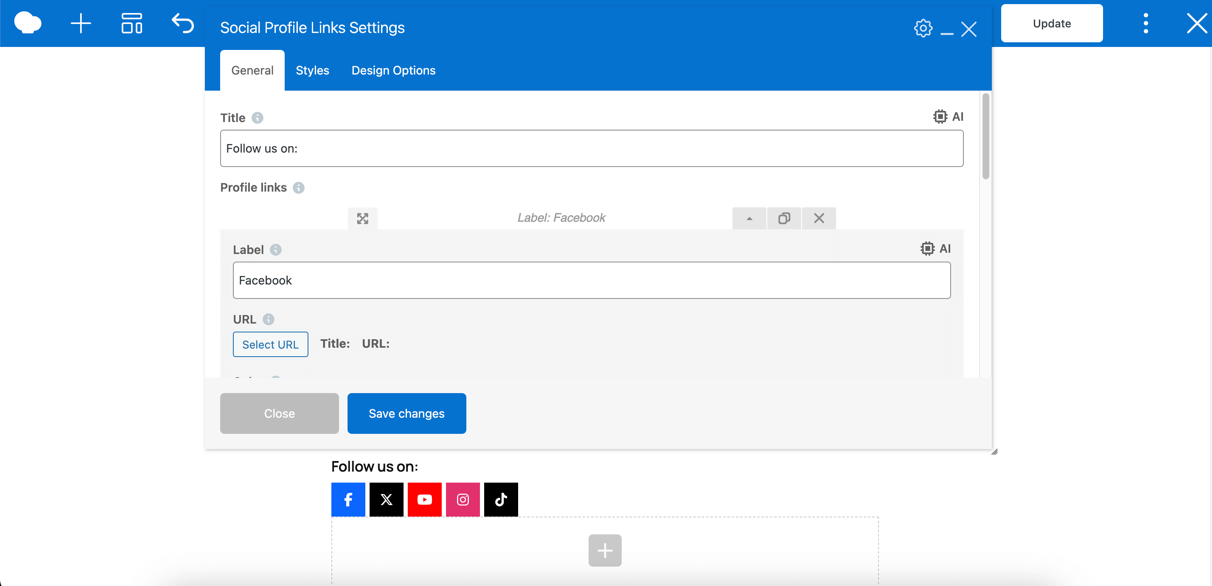Open the Title field info tooltip
The image size is (1212, 586).
coord(258,117)
